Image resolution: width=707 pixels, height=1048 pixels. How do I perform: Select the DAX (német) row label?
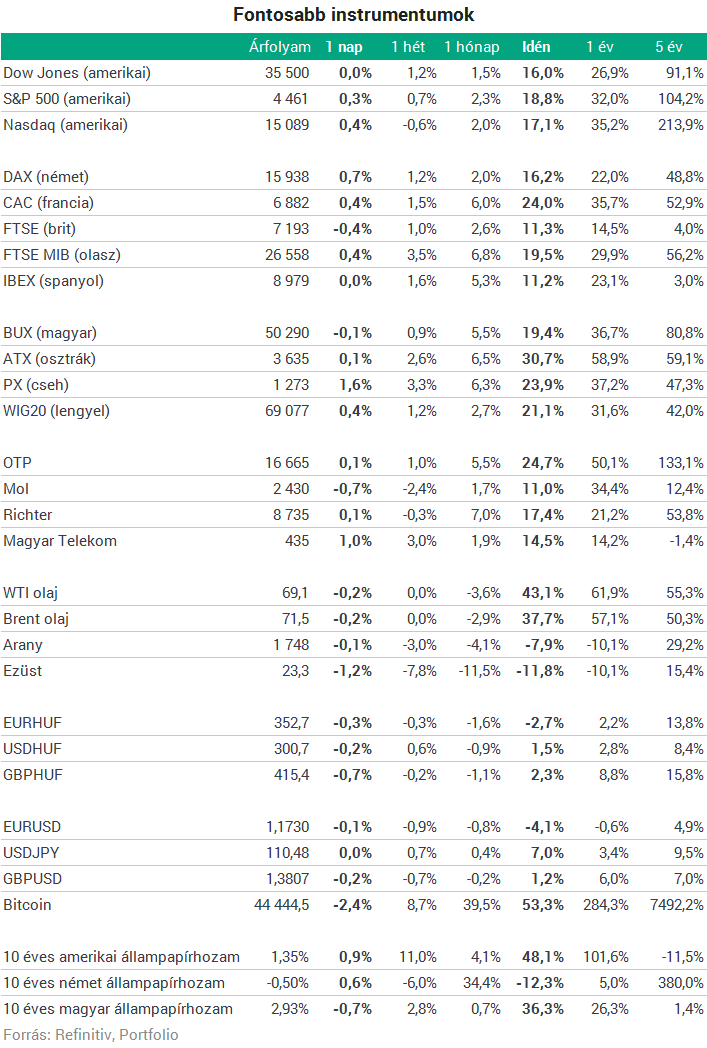(46, 177)
